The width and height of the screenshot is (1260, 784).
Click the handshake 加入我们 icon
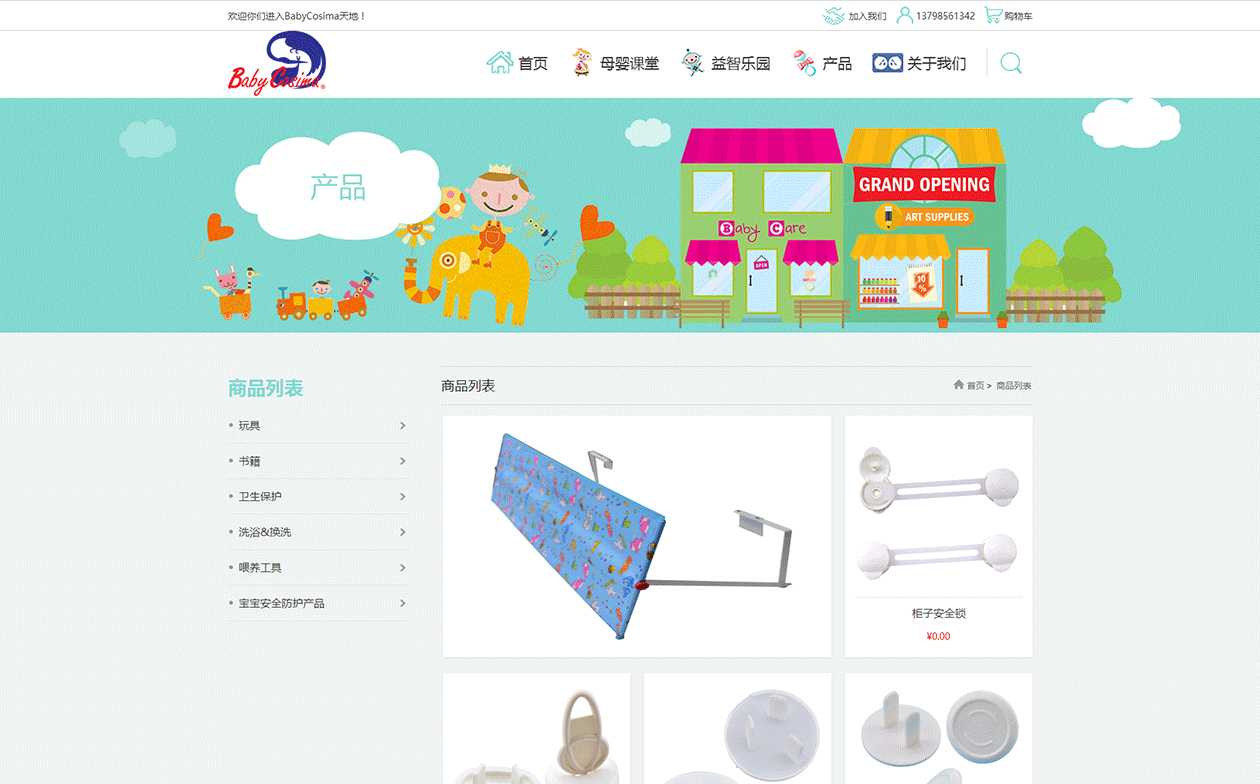(x=833, y=15)
